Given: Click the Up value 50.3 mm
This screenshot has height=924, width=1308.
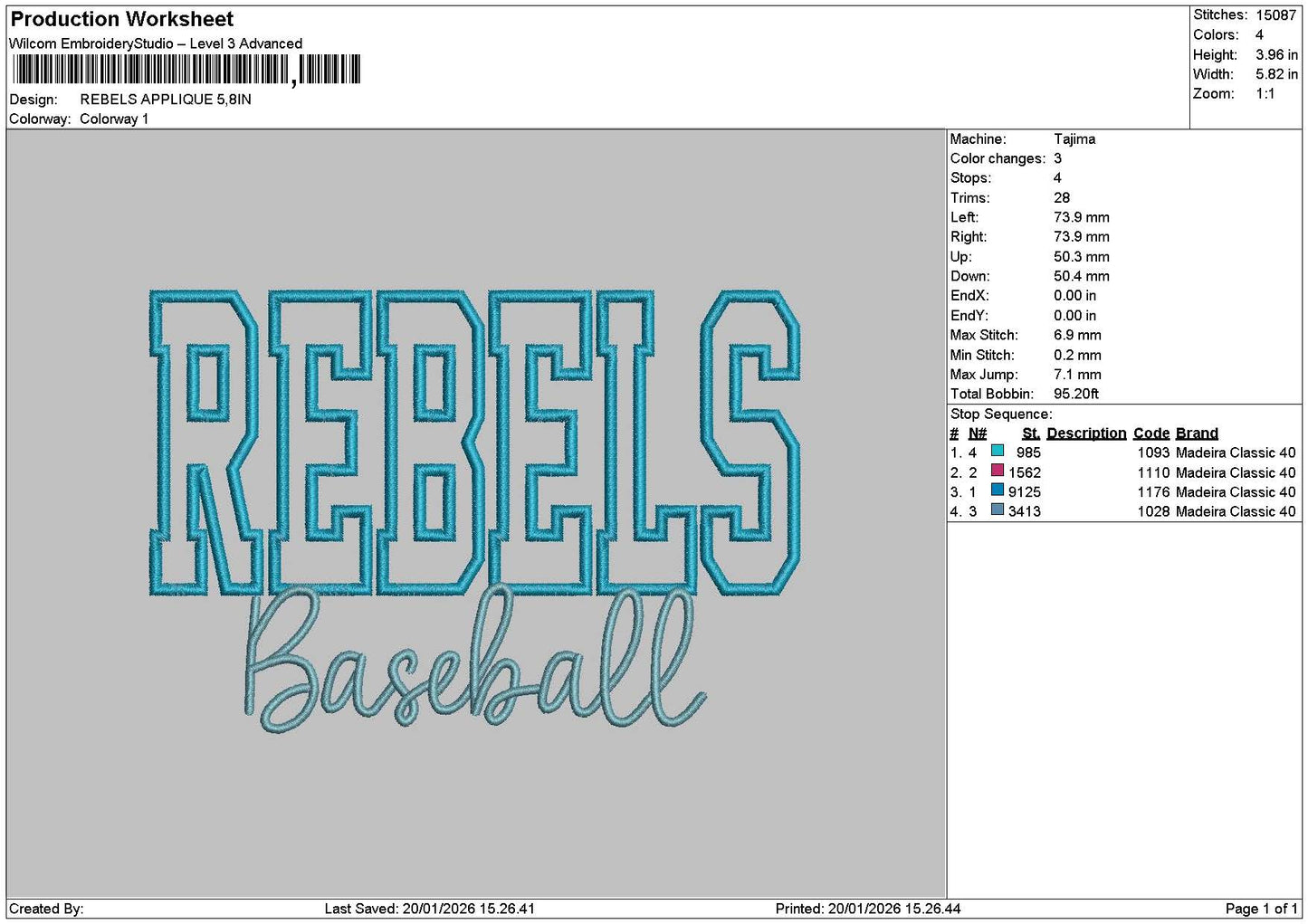Looking at the screenshot, I should 1082,257.
